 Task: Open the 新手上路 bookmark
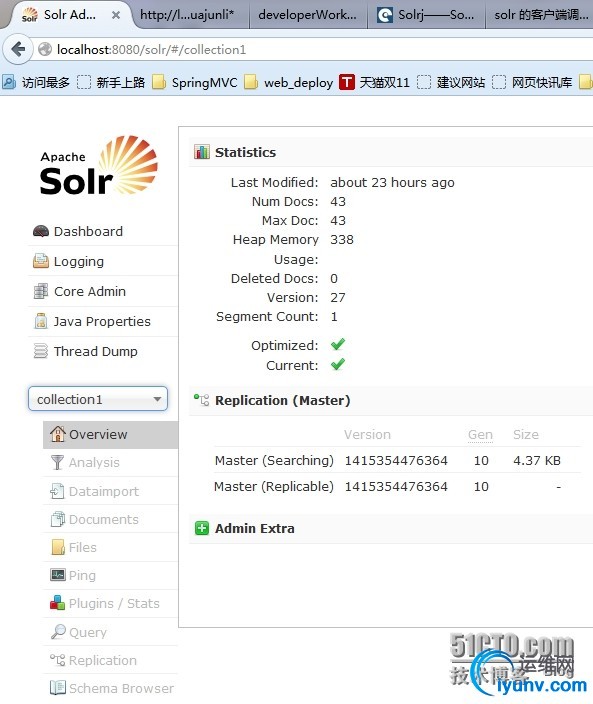pyautogui.click(x=111, y=83)
